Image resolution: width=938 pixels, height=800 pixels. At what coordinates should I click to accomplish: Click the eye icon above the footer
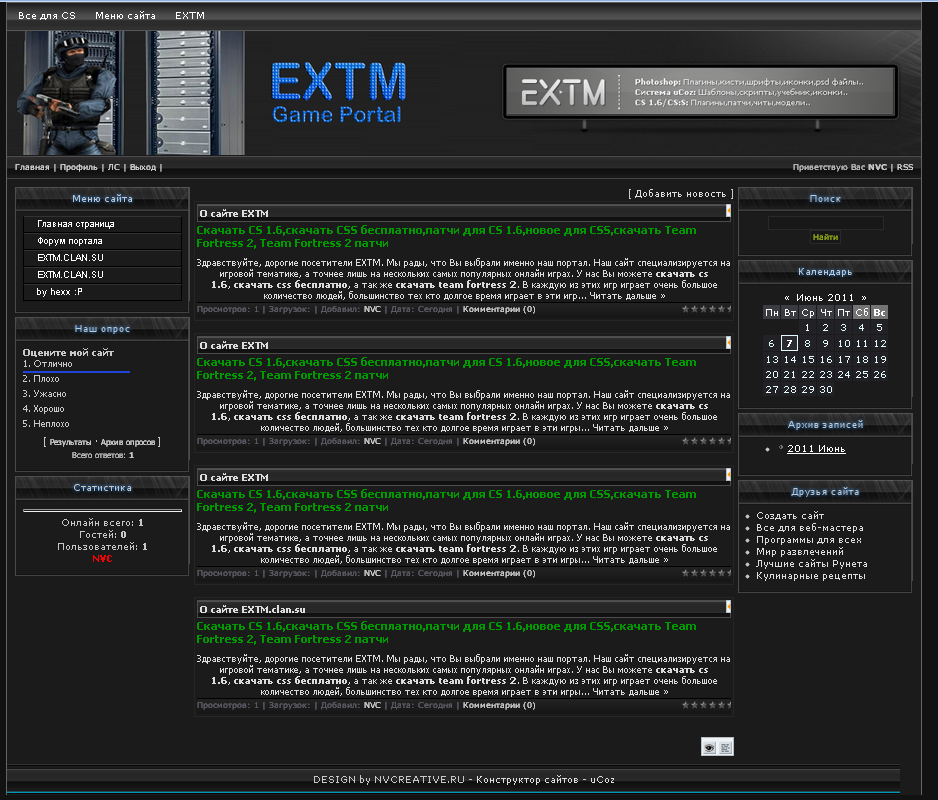pos(709,747)
